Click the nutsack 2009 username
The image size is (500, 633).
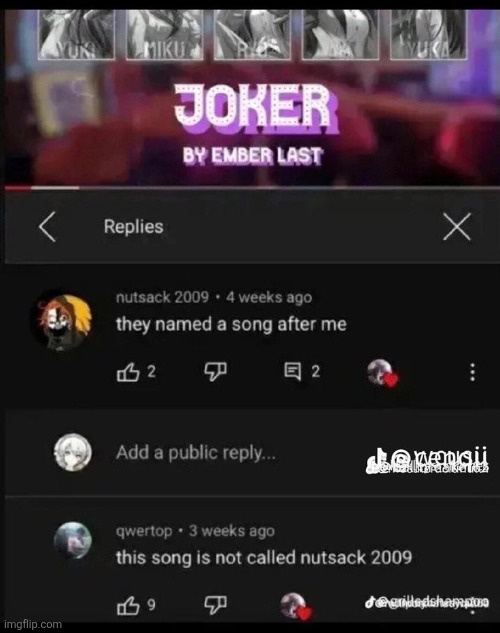pyautogui.click(x=162, y=298)
